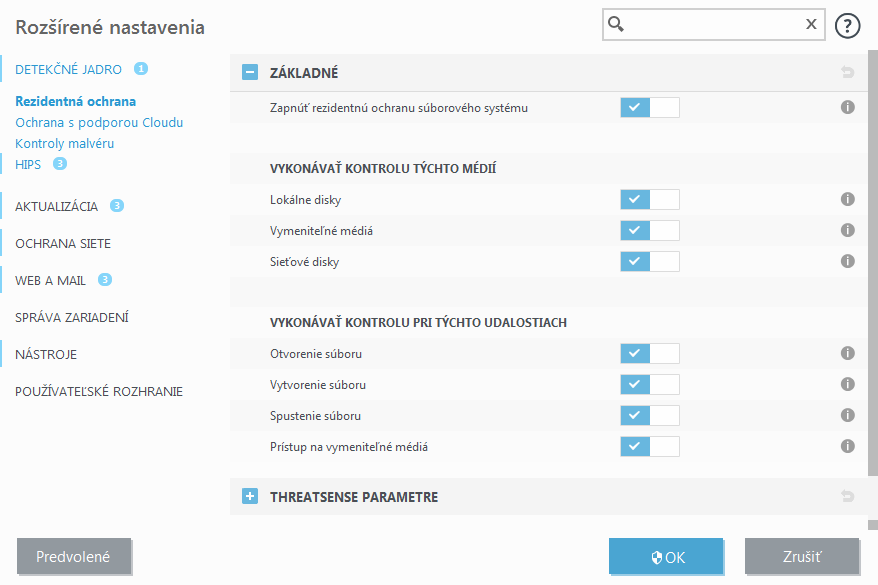This screenshot has height=585, width=878.
Task: Disable Prístup na vymeniteľné médiá
Action: tap(650, 446)
